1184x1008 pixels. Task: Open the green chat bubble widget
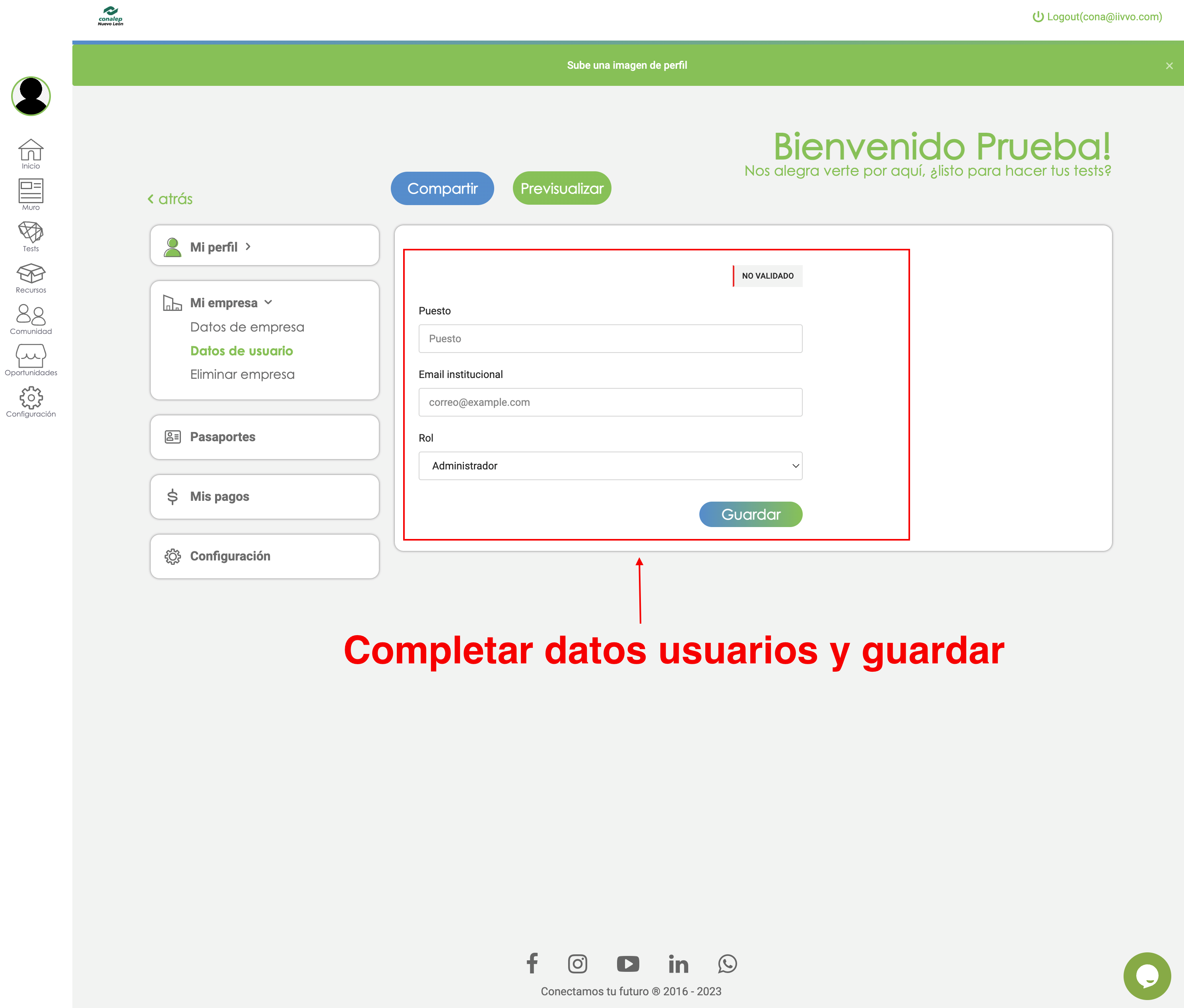point(1147,976)
